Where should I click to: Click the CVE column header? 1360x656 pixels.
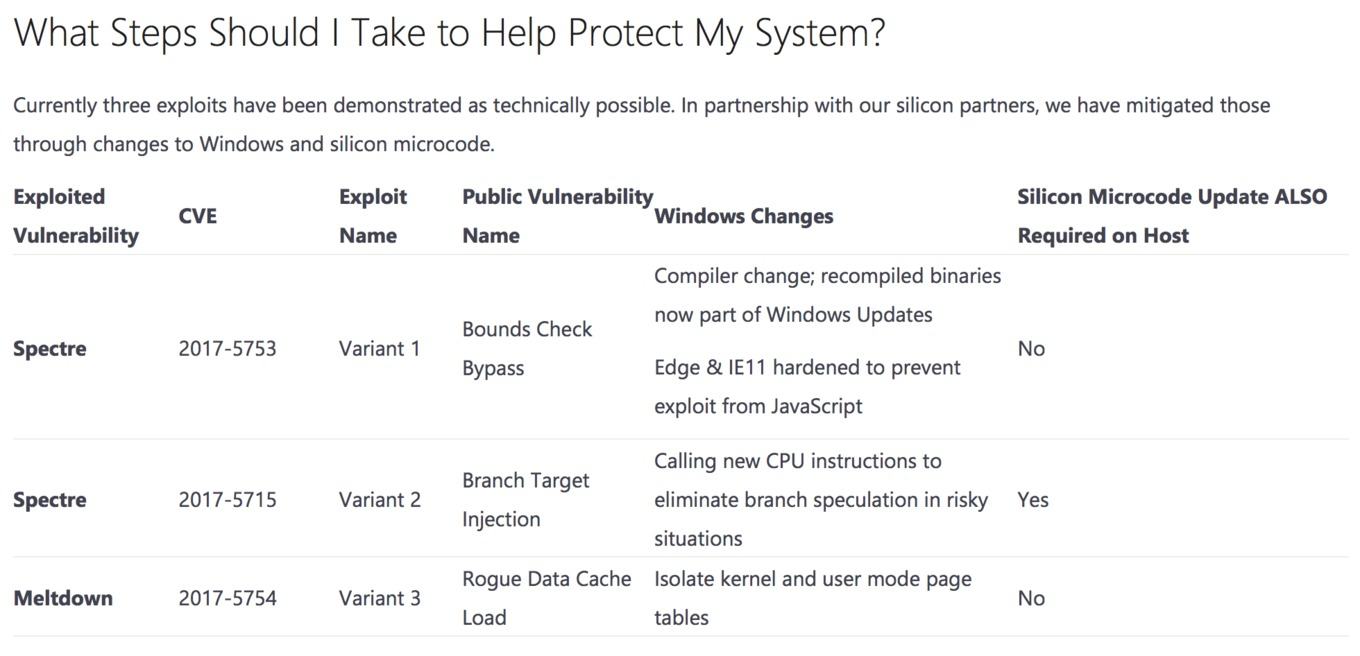pyautogui.click(x=198, y=216)
